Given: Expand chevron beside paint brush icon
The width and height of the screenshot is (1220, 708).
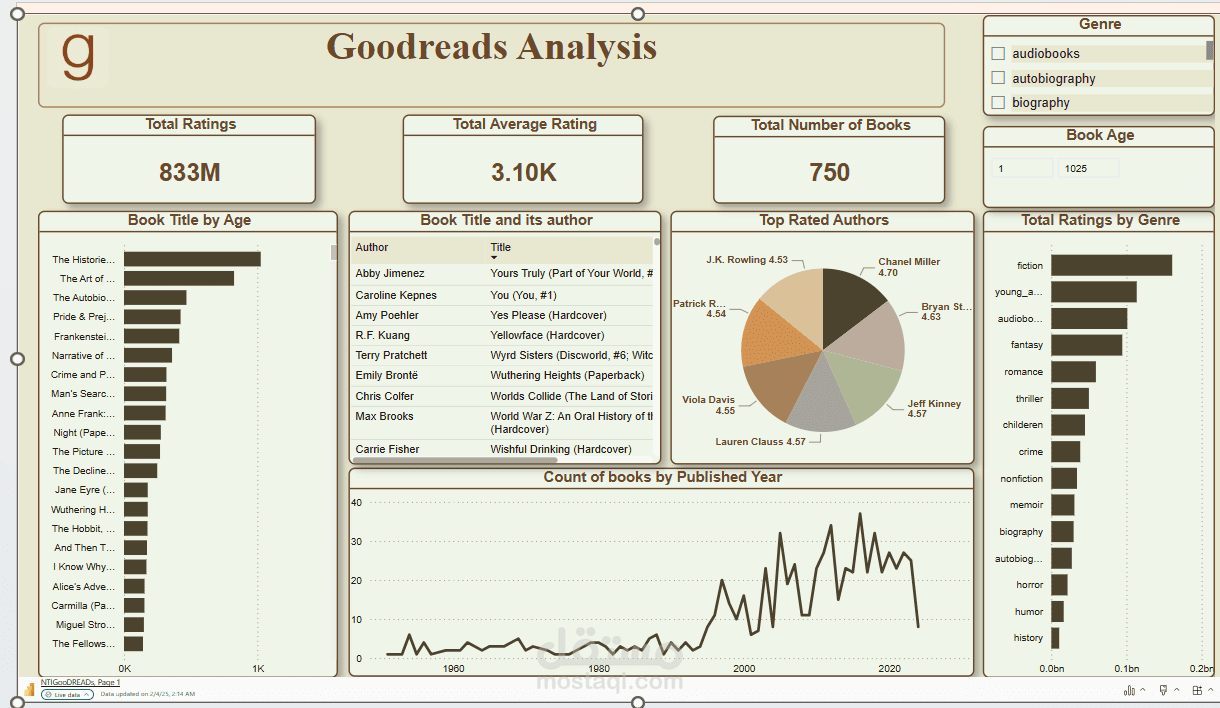Looking at the screenshot, I should point(1176,691).
